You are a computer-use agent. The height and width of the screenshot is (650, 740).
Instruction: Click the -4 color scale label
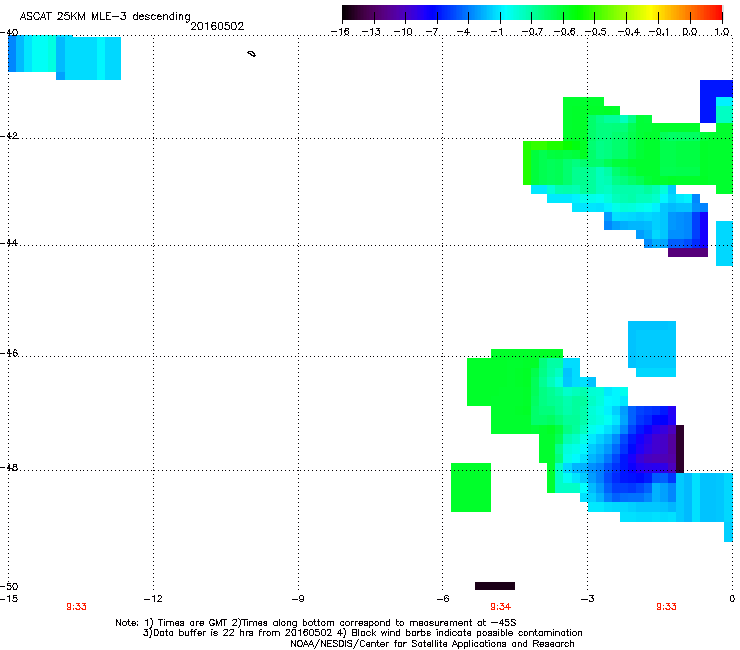pos(464,32)
